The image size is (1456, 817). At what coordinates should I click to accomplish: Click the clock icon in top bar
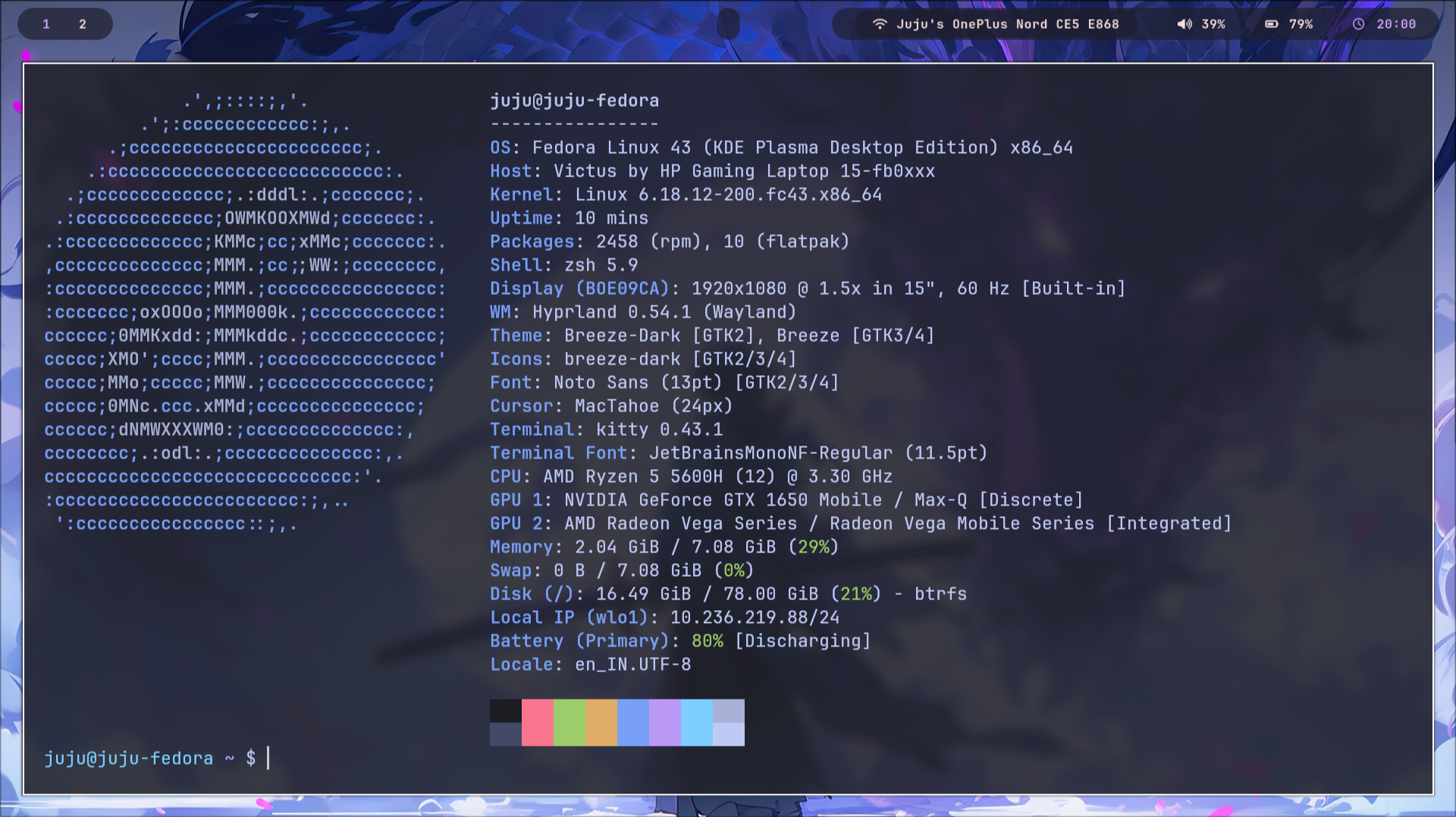tap(1358, 24)
